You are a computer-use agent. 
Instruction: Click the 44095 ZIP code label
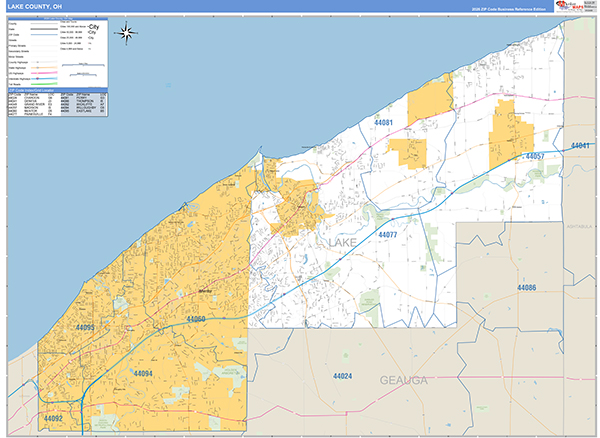click(x=84, y=327)
